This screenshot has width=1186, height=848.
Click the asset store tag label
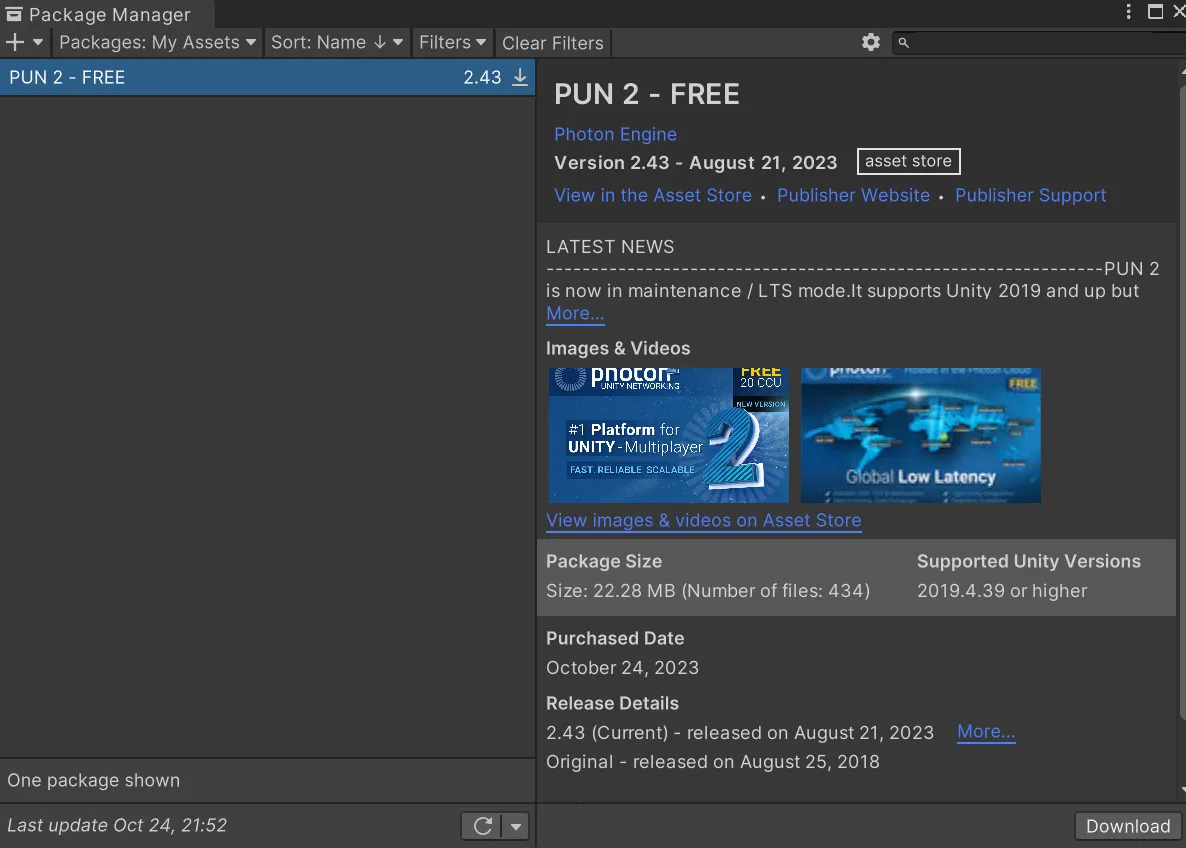(x=908, y=161)
